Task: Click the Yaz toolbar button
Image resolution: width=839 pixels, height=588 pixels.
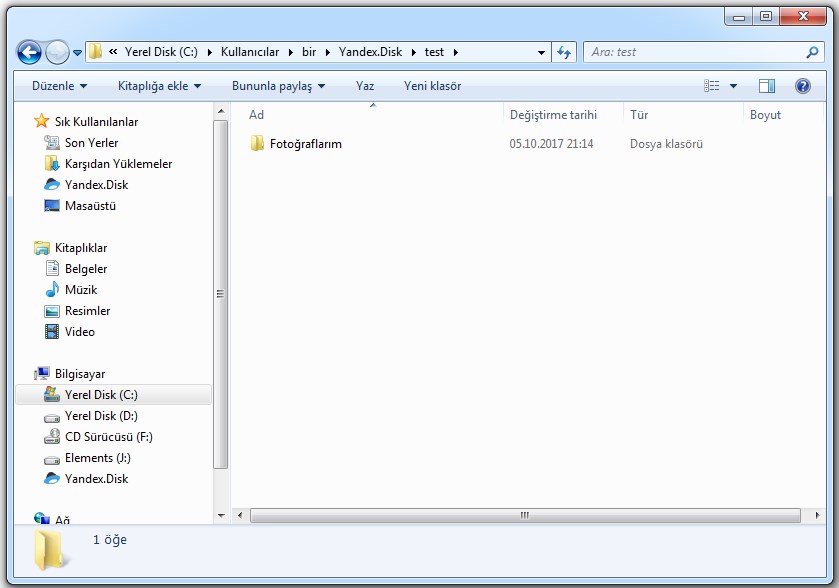Action: [365, 86]
